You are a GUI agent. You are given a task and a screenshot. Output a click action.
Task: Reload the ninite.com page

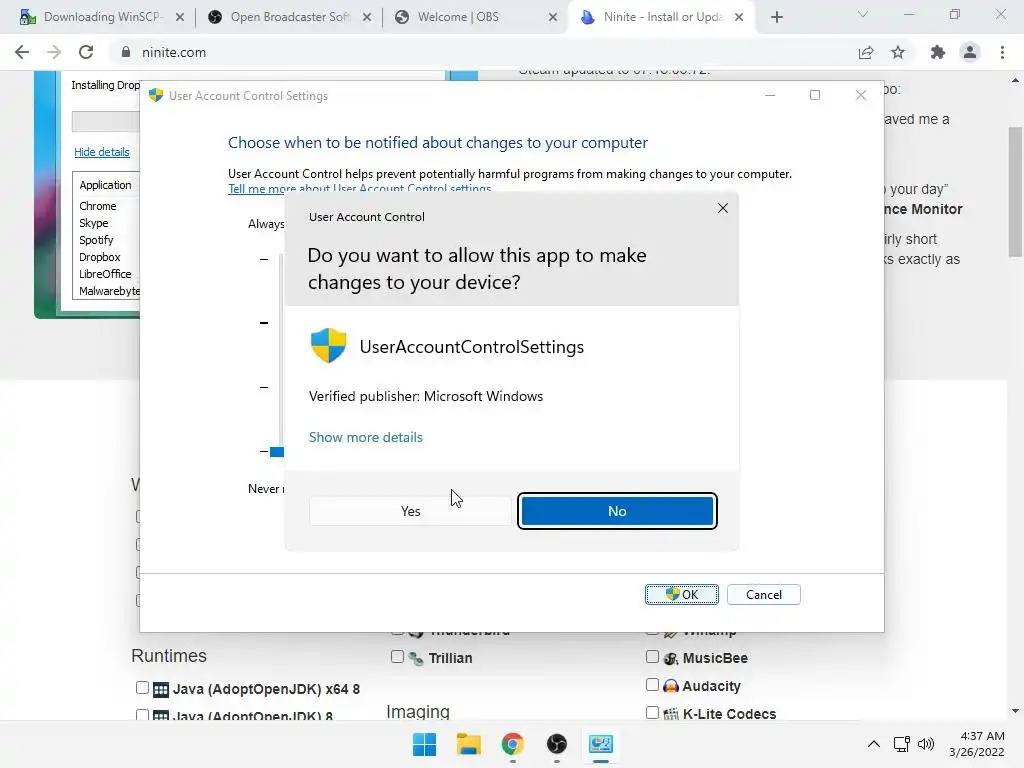point(86,52)
